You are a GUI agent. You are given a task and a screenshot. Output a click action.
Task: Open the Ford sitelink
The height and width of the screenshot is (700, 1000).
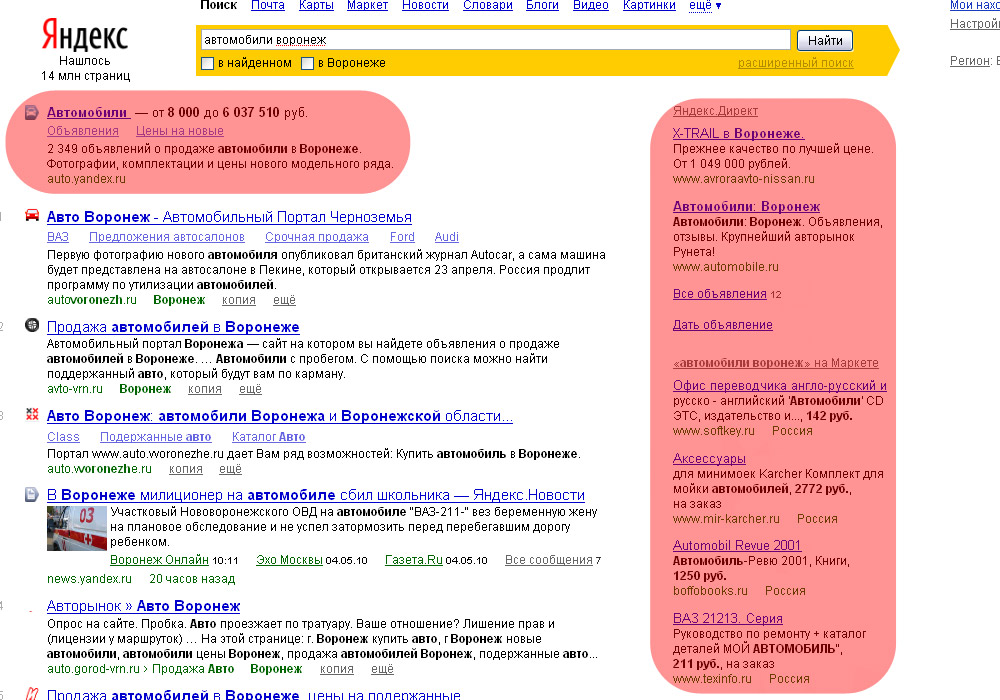point(402,237)
